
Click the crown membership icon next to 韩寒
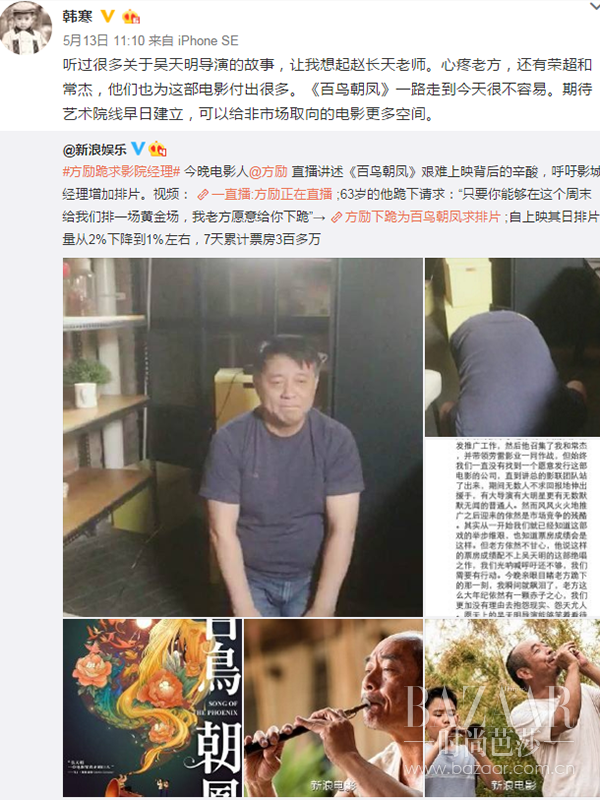tap(131, 16)
